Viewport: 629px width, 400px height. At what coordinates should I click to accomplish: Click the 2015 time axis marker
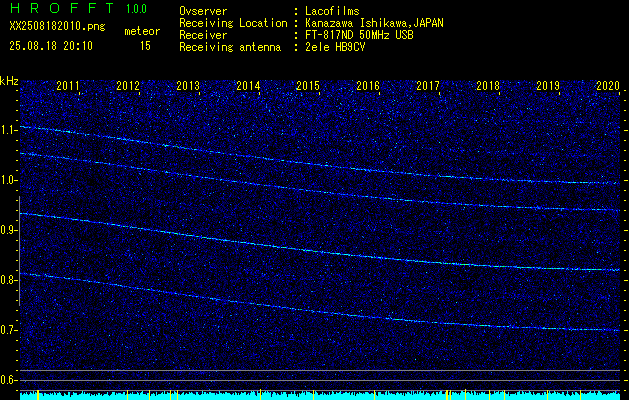click(308, 85)
